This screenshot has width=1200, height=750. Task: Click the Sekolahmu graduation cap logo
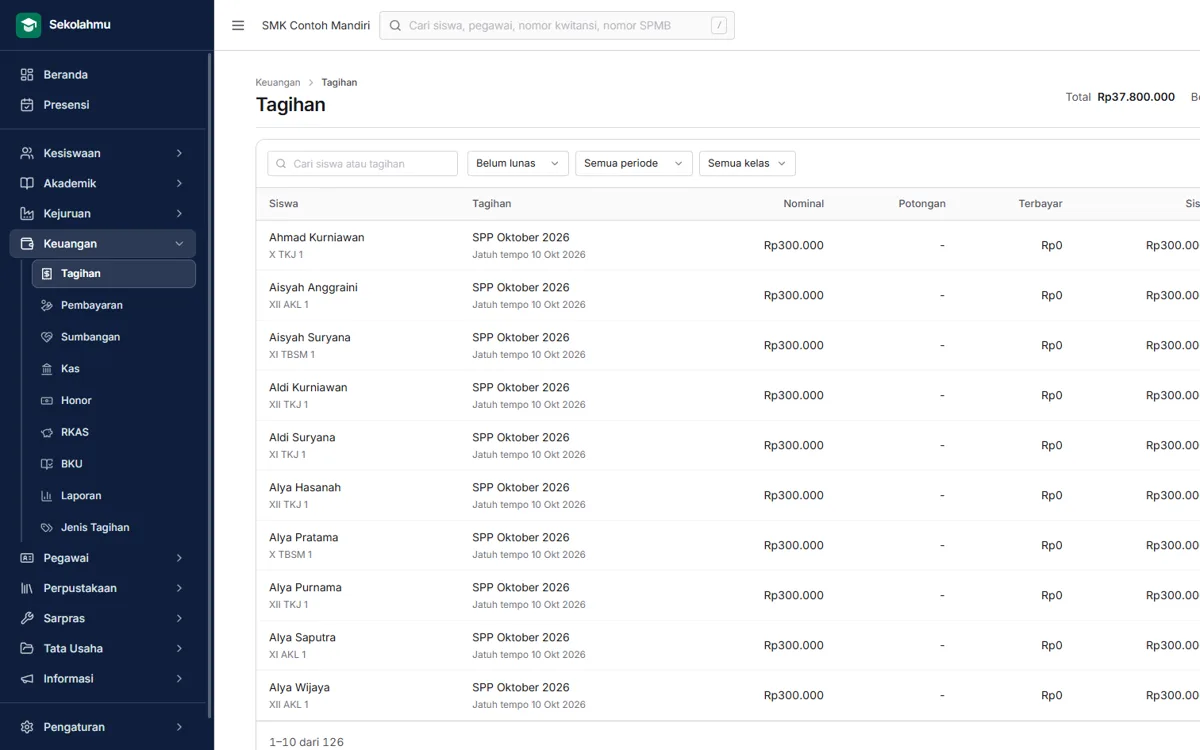[28, 25]
